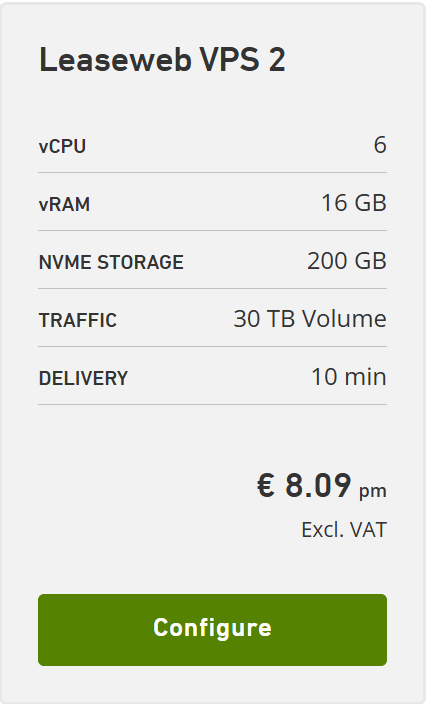Select the 30 TB Volume traffic value
This screenshot has width=428, height=704.
[x=310, y=319]
